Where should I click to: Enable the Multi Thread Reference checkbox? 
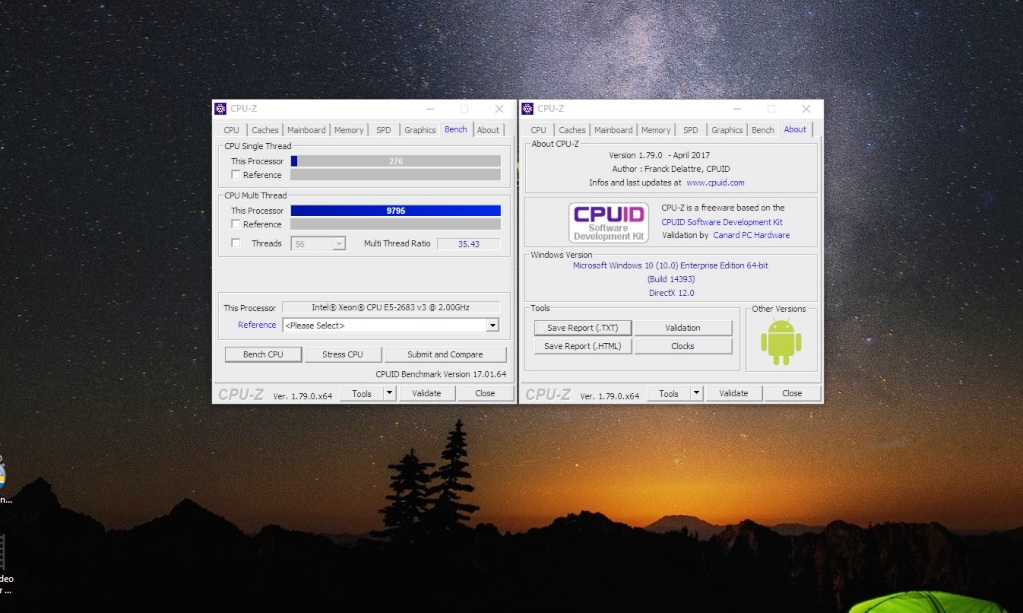point(236,224)
